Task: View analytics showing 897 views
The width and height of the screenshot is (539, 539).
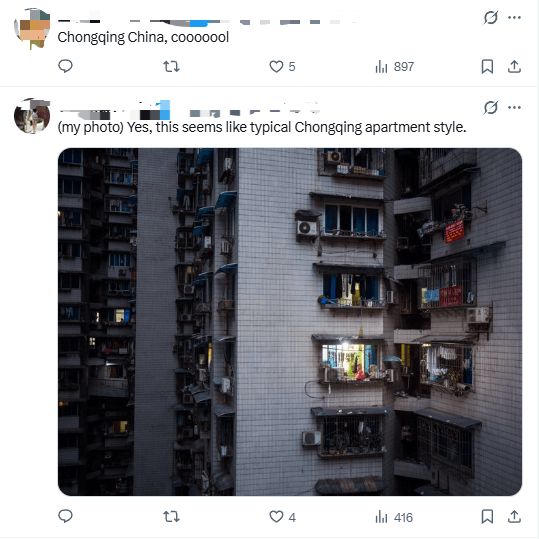Action: click(x=395, y=66)
